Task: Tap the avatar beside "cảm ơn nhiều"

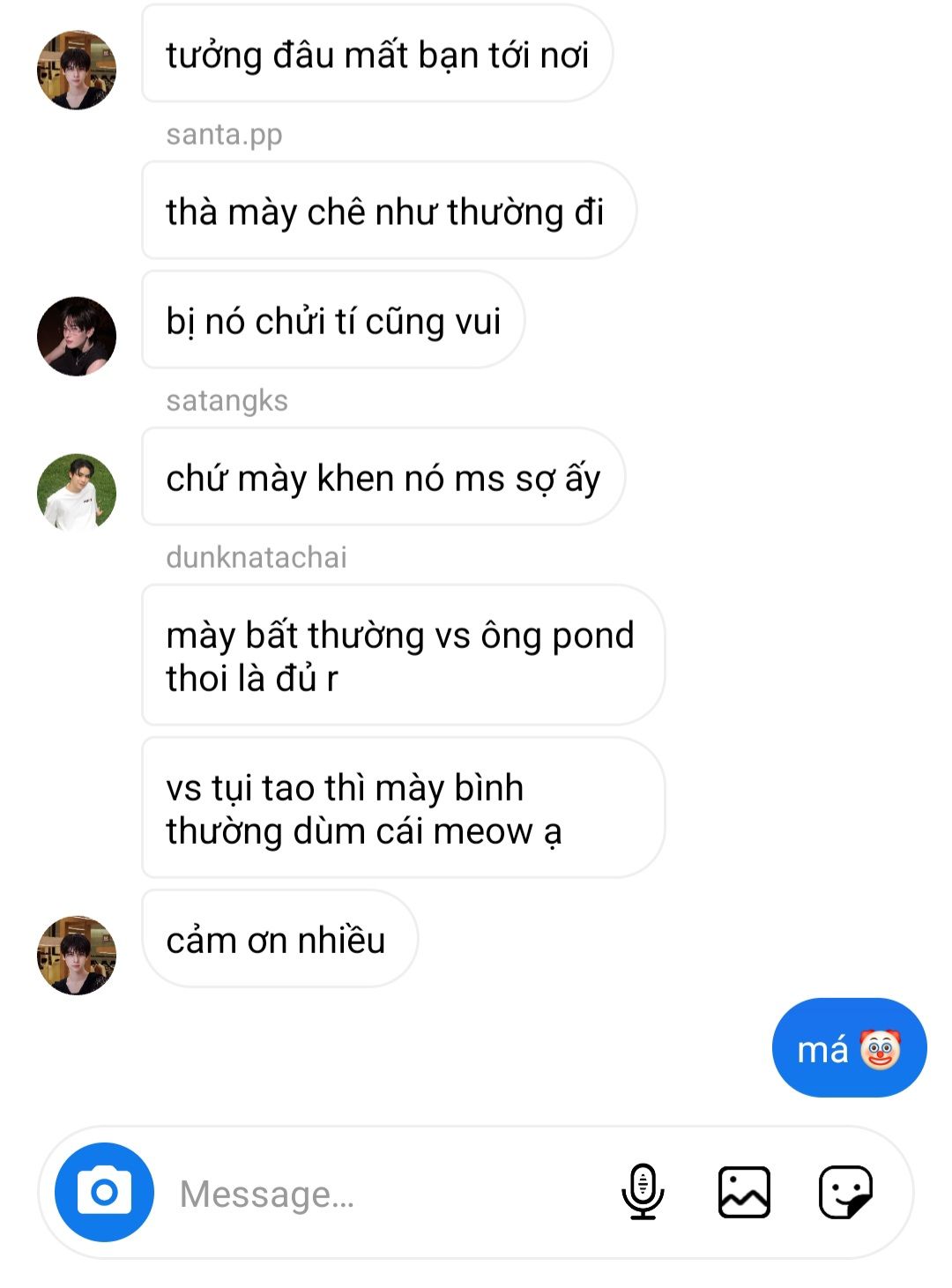Action: click(77, 955)
